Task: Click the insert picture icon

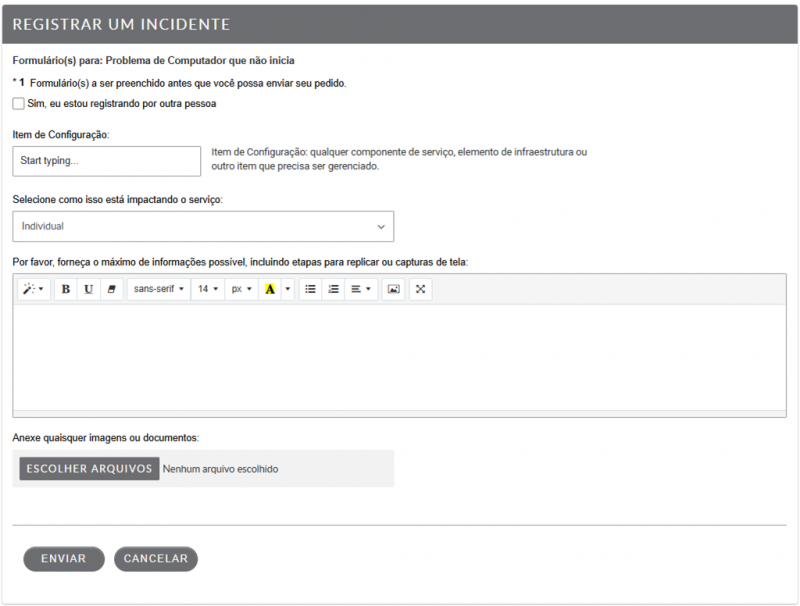Action: (393, 289)
